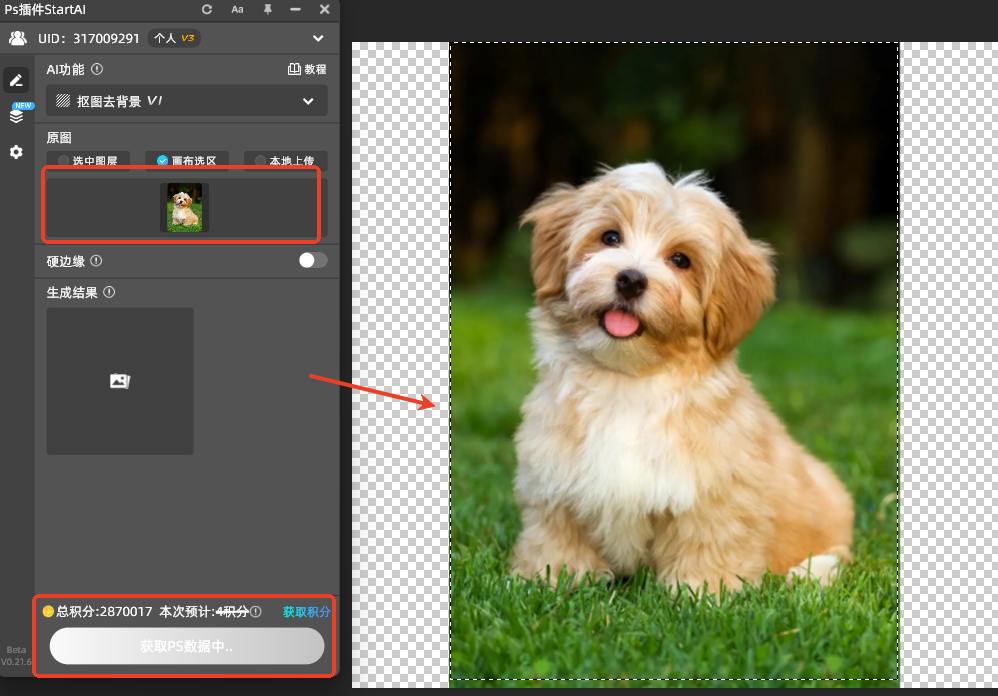The width and height of the screenshot is (998, 696).
Task: Expand the UID account chevron
Action: click(318, 39)
